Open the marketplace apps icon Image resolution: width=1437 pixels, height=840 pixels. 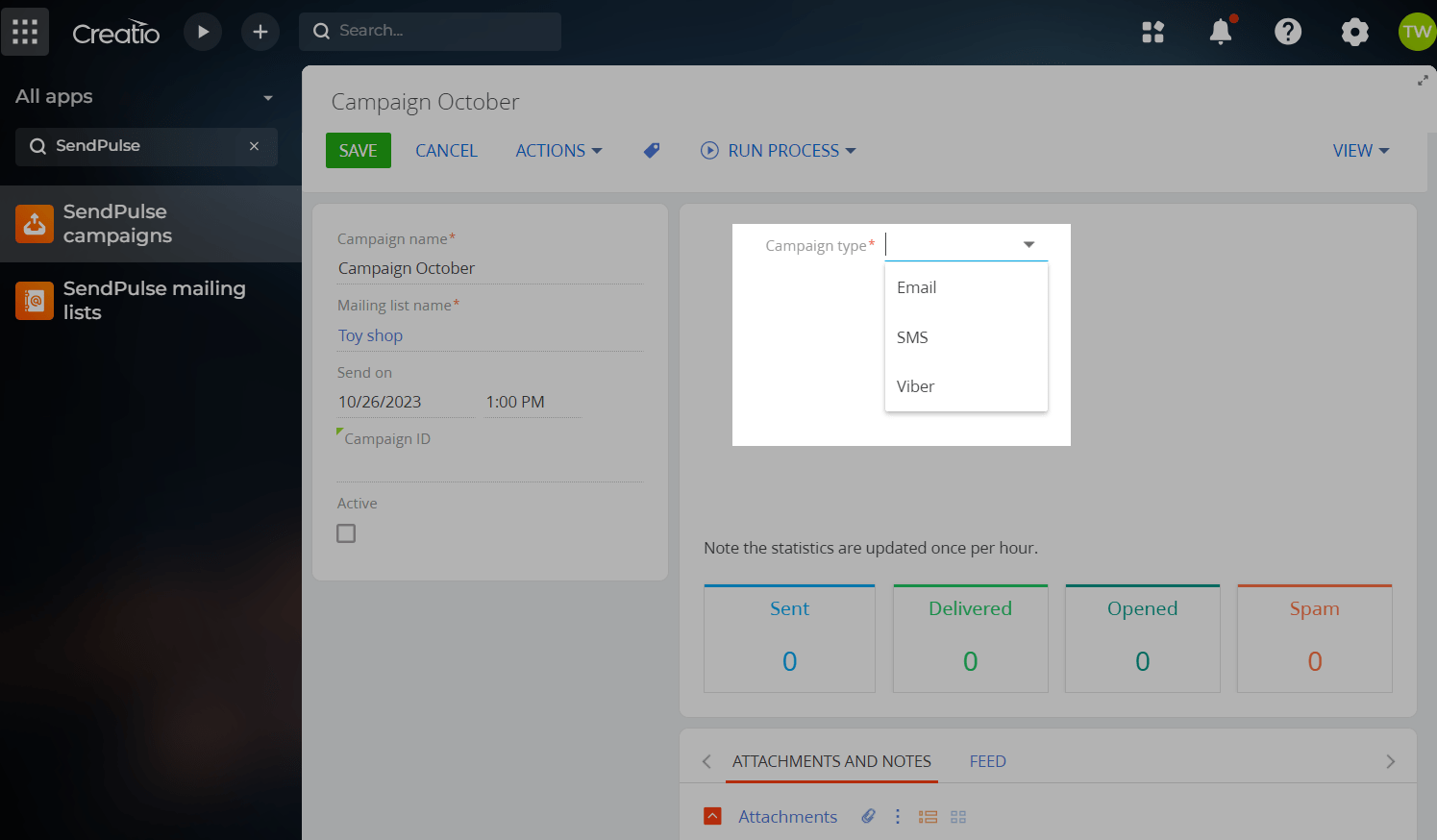tap(1152, 32)
